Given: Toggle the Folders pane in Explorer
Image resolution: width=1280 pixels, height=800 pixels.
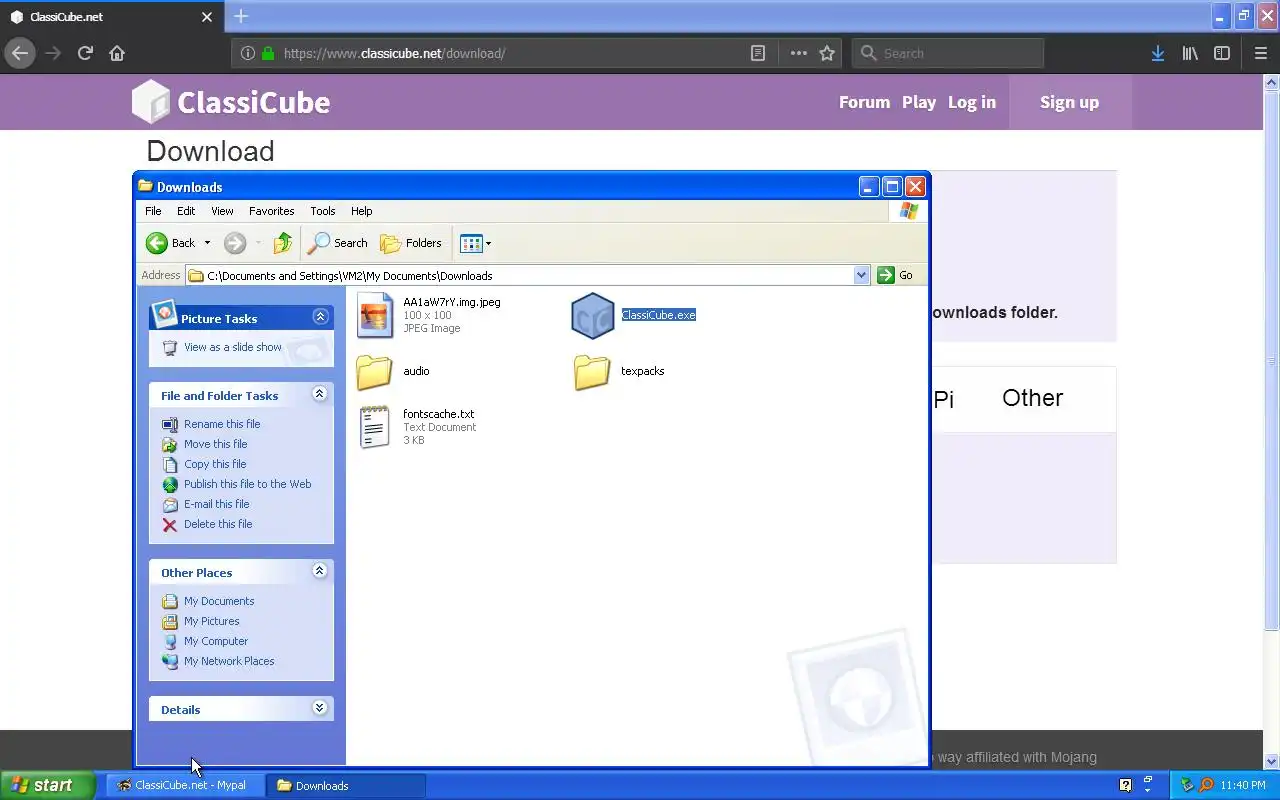Looking at the screenshot, I should [x=411, y=243].
